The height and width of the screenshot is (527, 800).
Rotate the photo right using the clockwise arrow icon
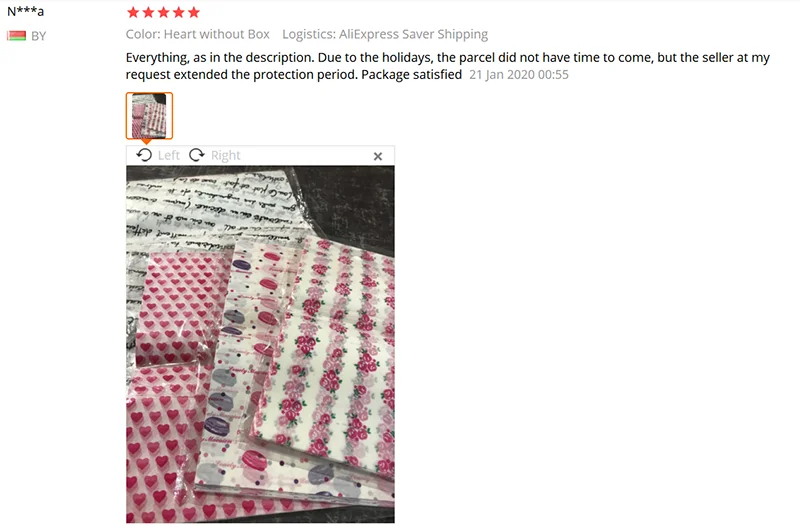(x=197, y=155)
